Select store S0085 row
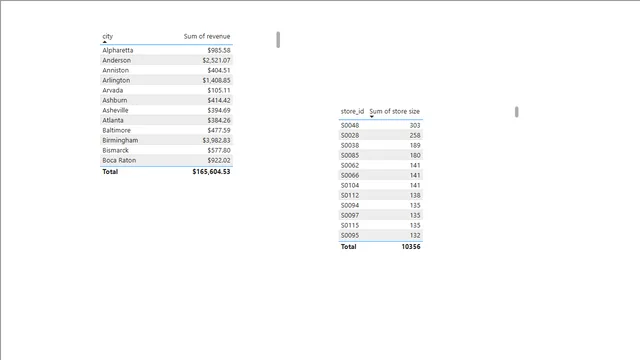 [x=380, y=156]
